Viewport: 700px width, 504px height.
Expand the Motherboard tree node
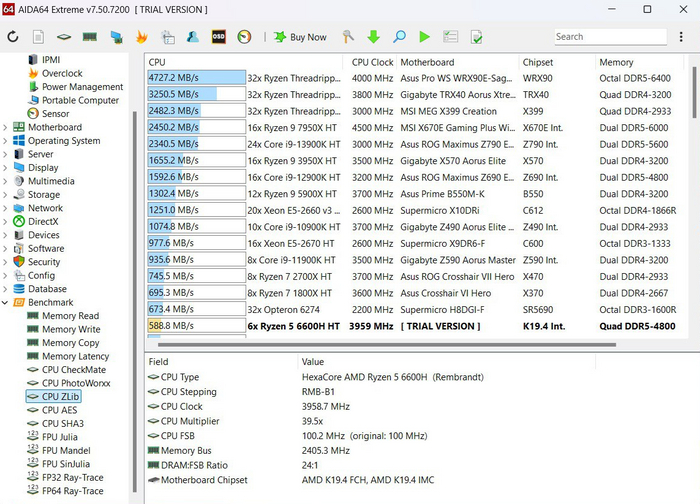[6, 128]
